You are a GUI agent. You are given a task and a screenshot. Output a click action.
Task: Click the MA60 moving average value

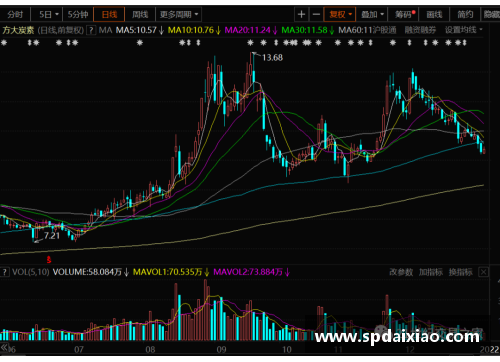355,30
